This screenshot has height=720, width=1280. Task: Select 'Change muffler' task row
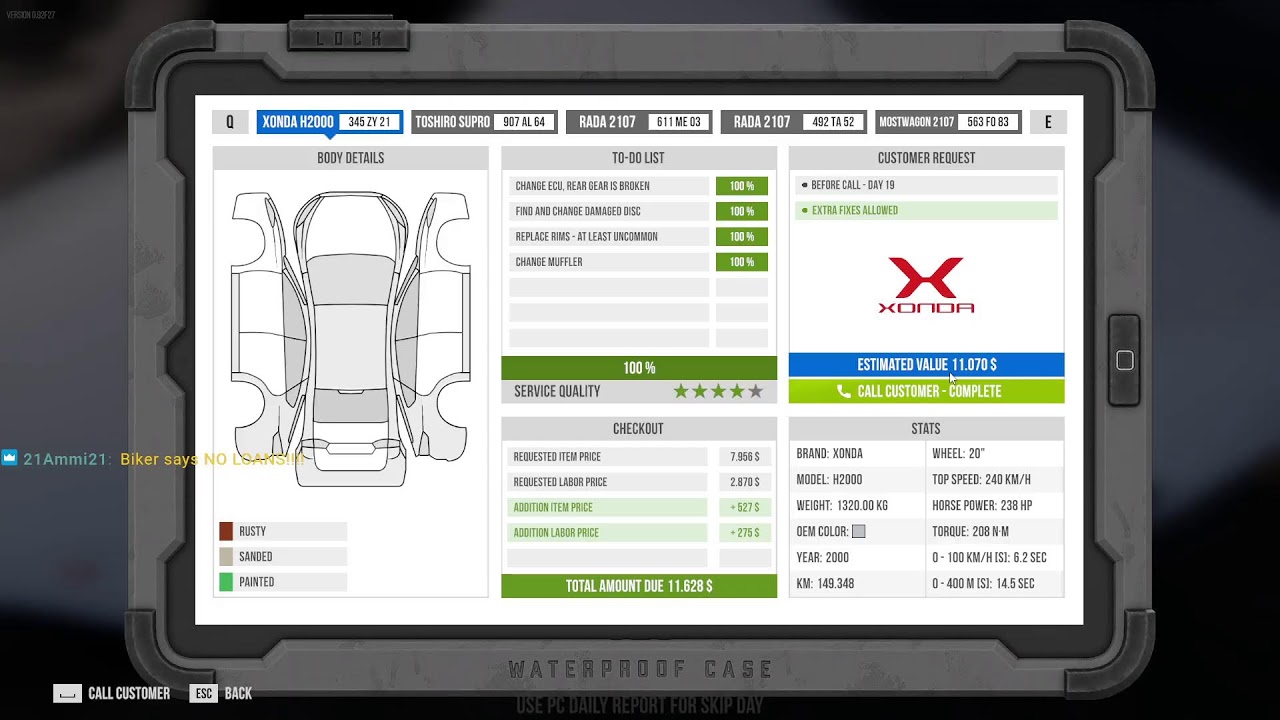609,262
